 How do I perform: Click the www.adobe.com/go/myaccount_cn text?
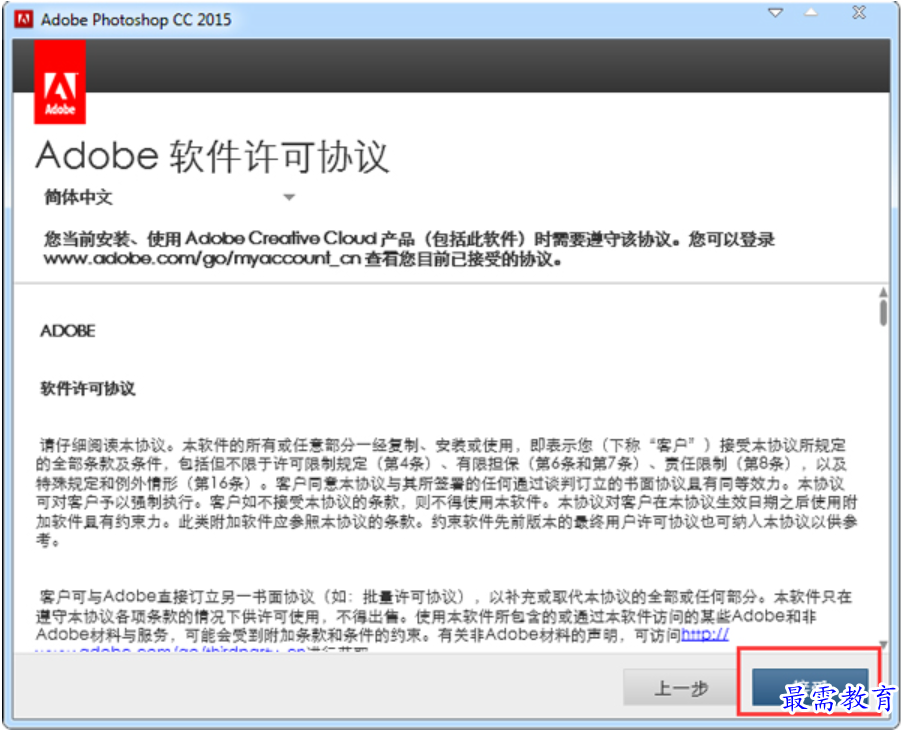click(x=202, y=258)
